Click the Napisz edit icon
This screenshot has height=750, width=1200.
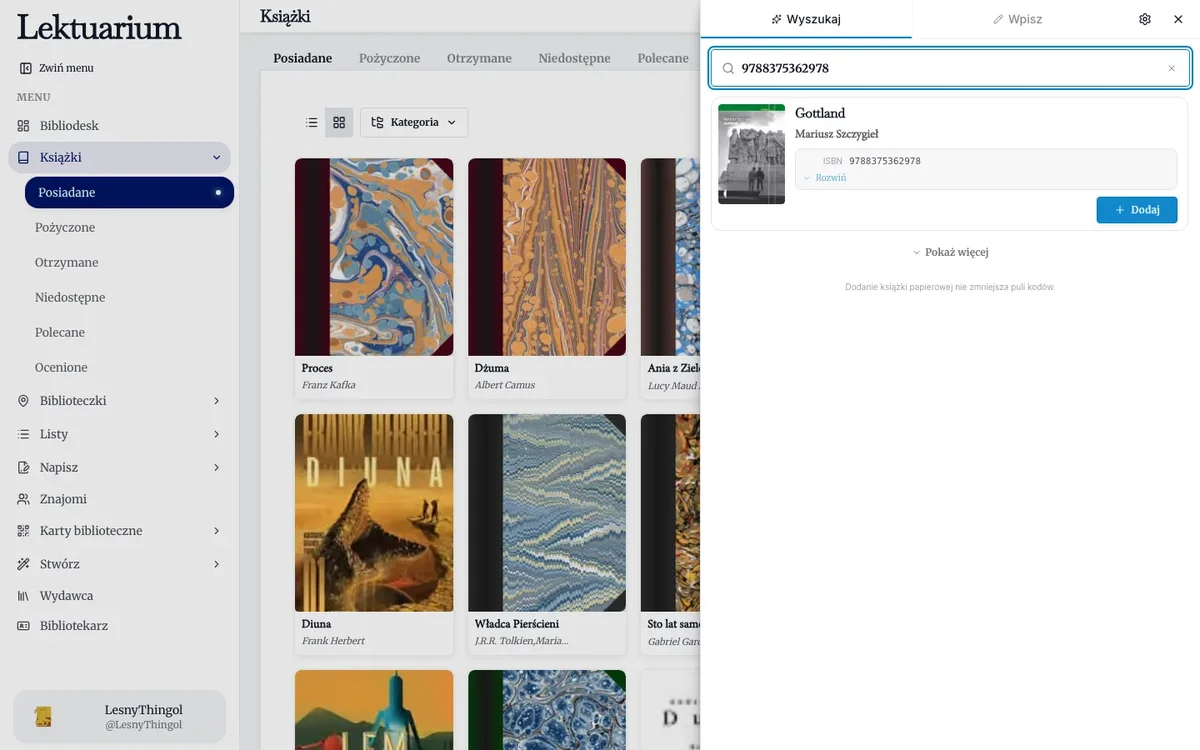(24, 467)
